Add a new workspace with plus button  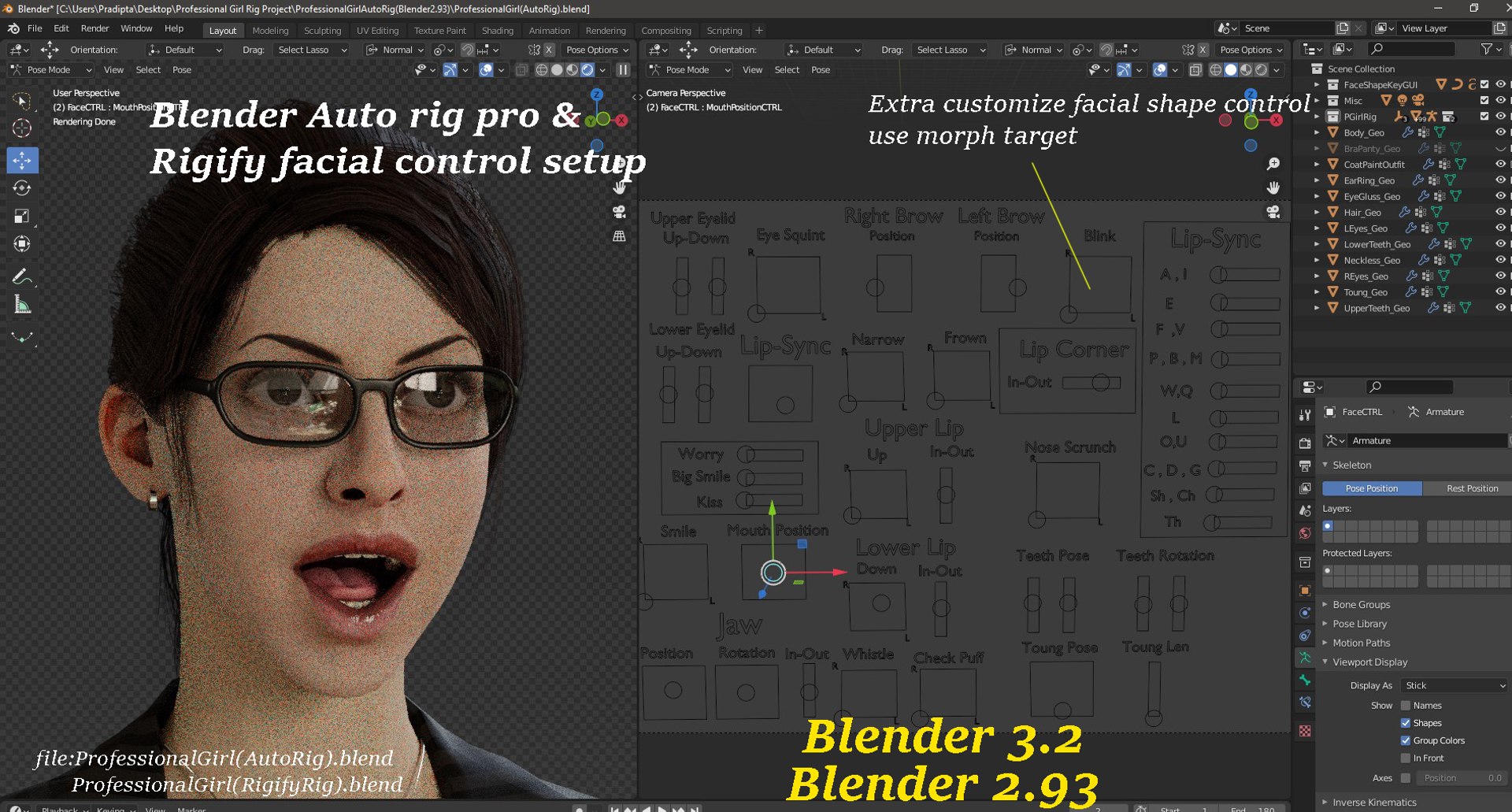point(759,31)
